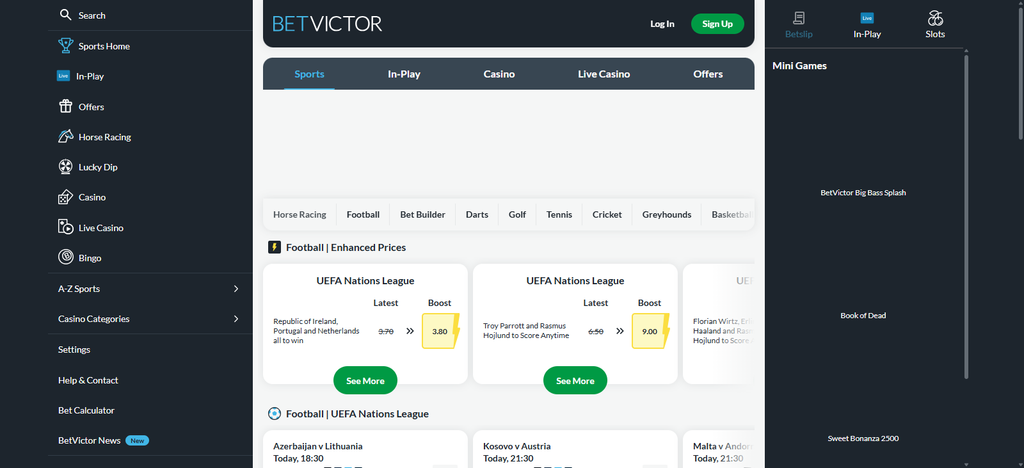This screenshot has height=468, width=1024.
Task: Open Casino via the dice icon
Action: pos(65,197)
